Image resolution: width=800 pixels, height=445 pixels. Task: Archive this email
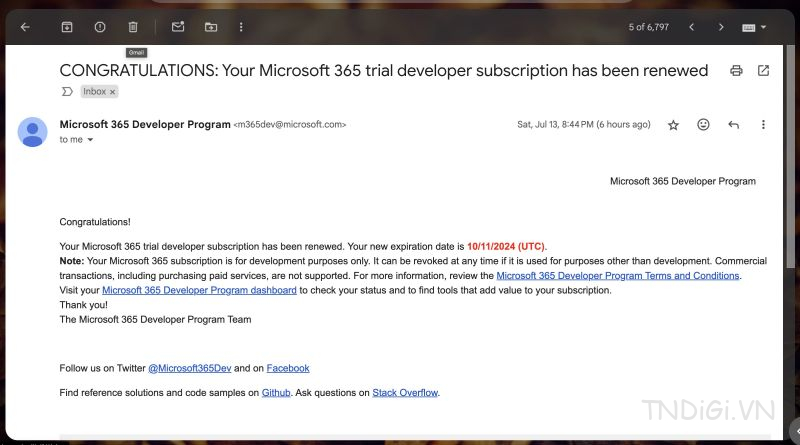click(x=67, y=27)
